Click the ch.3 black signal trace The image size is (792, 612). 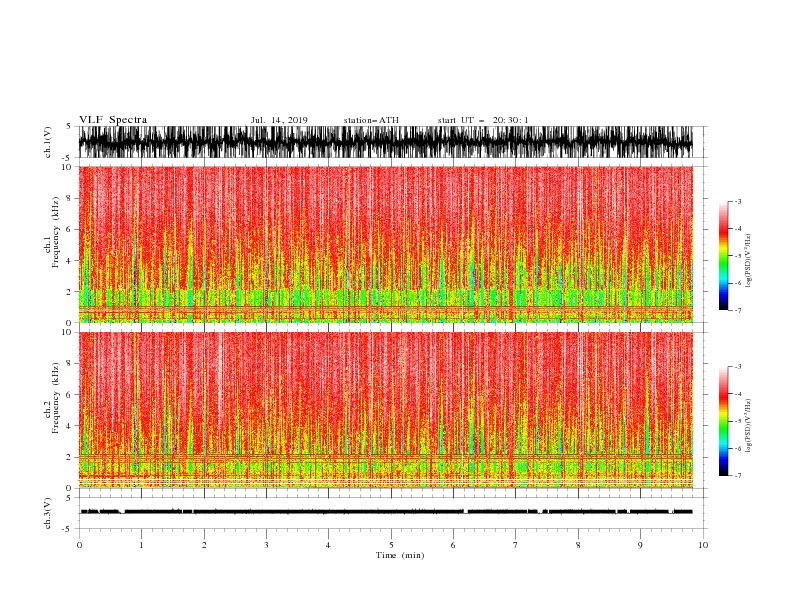click(x=386, y=512)
